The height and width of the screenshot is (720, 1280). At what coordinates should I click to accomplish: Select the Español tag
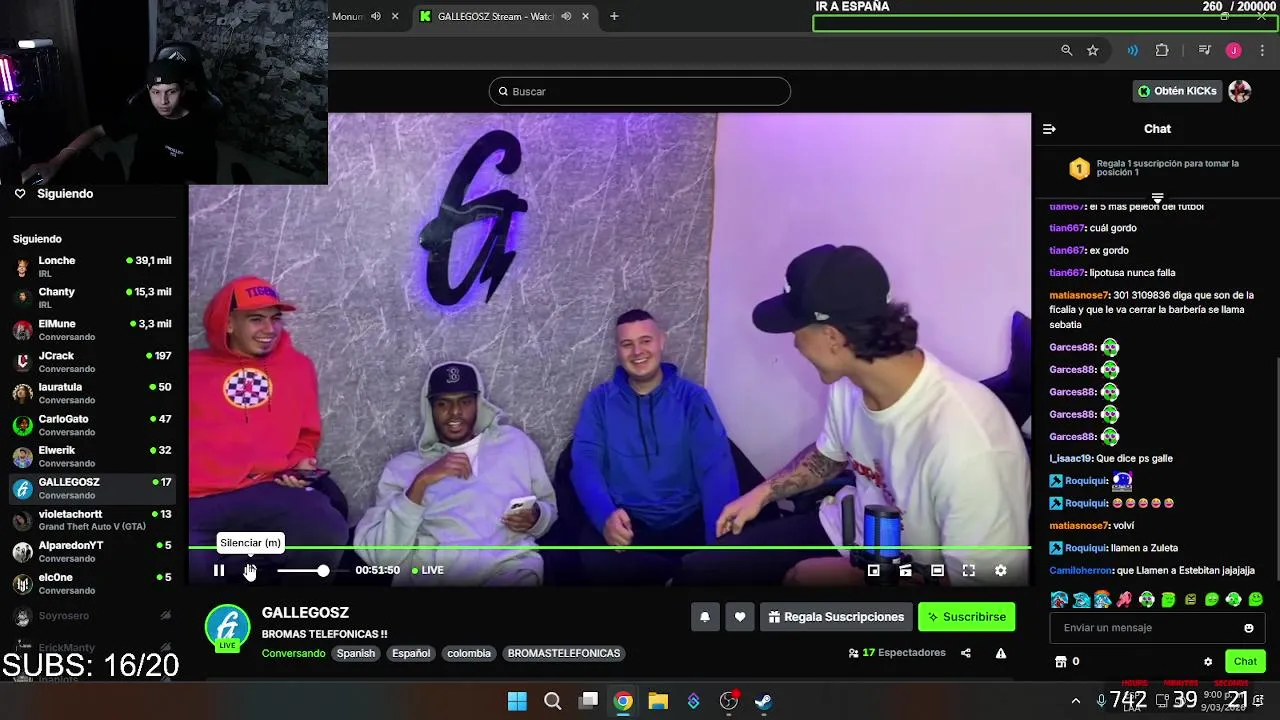click(x=411, y=653)
